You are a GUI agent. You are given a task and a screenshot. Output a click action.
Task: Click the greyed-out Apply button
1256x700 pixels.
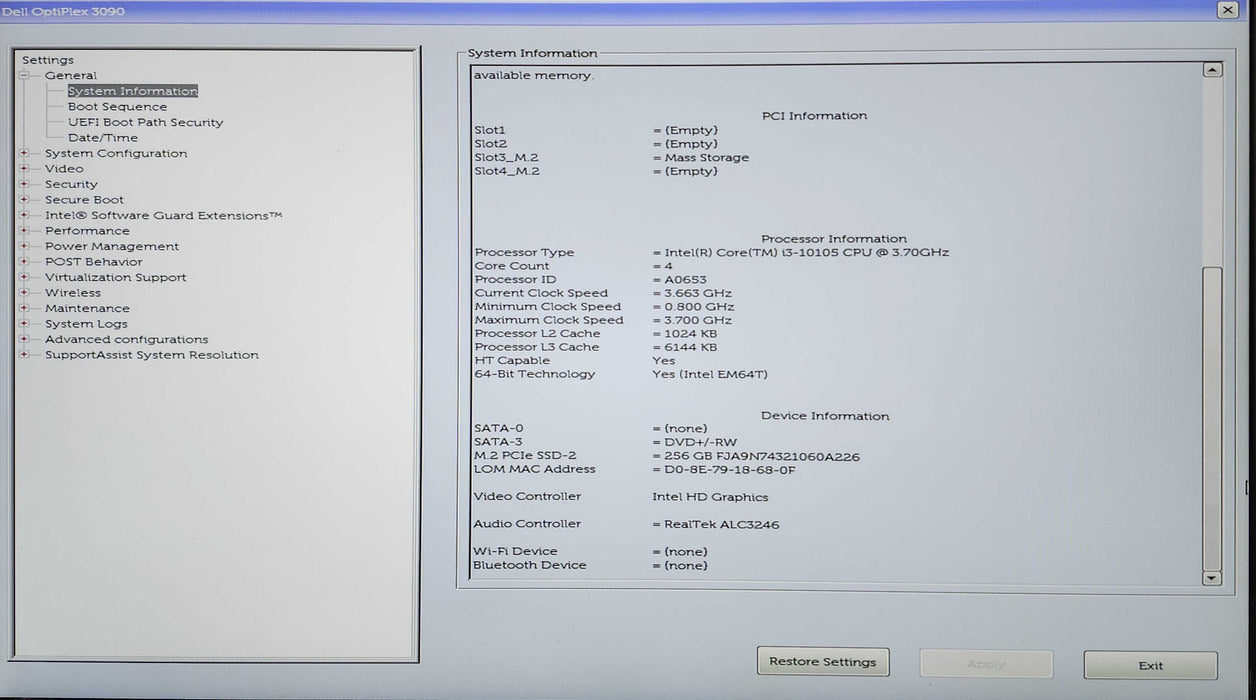tap(986, 664)
